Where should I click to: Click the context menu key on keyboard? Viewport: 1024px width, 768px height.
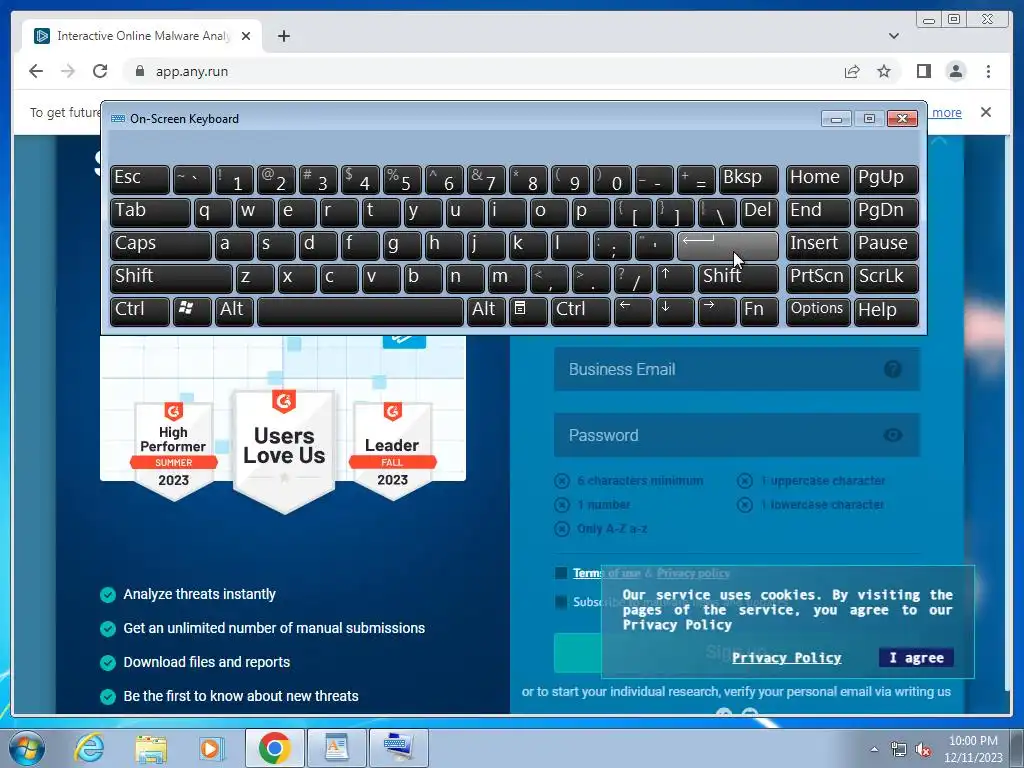[x=528, y=310]
